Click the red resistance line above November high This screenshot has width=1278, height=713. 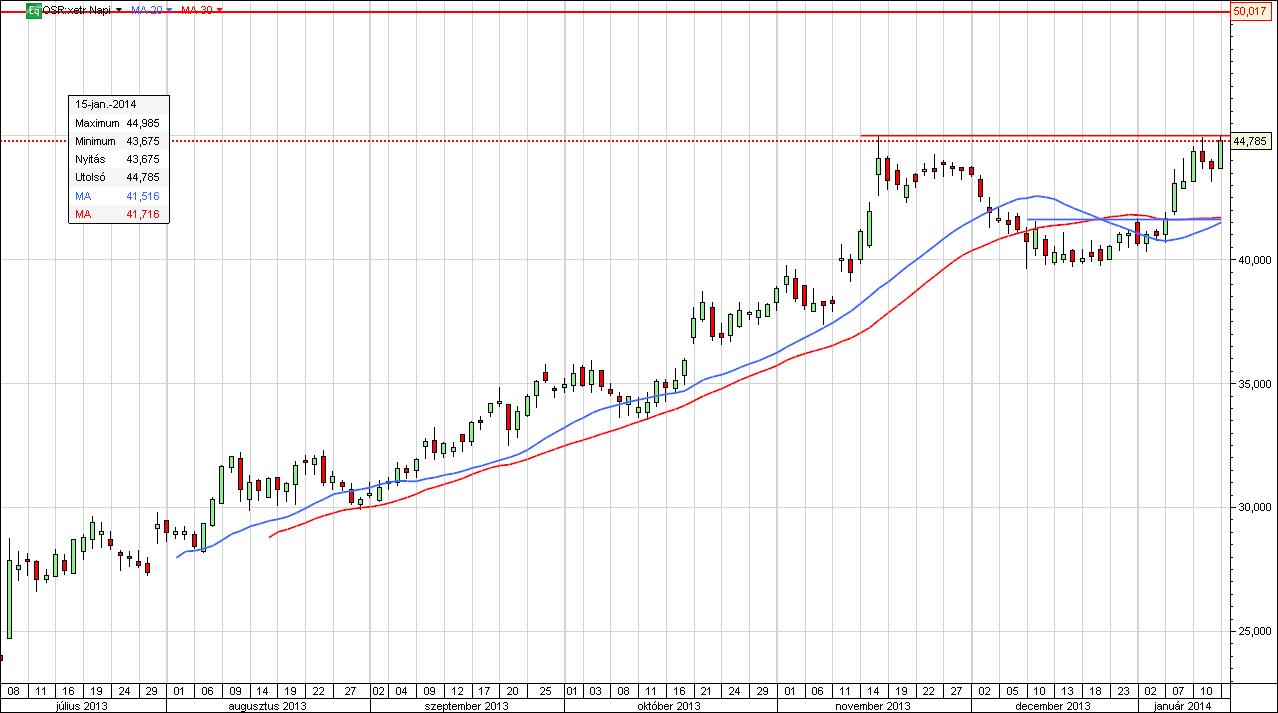click(x=1045, y=135)
